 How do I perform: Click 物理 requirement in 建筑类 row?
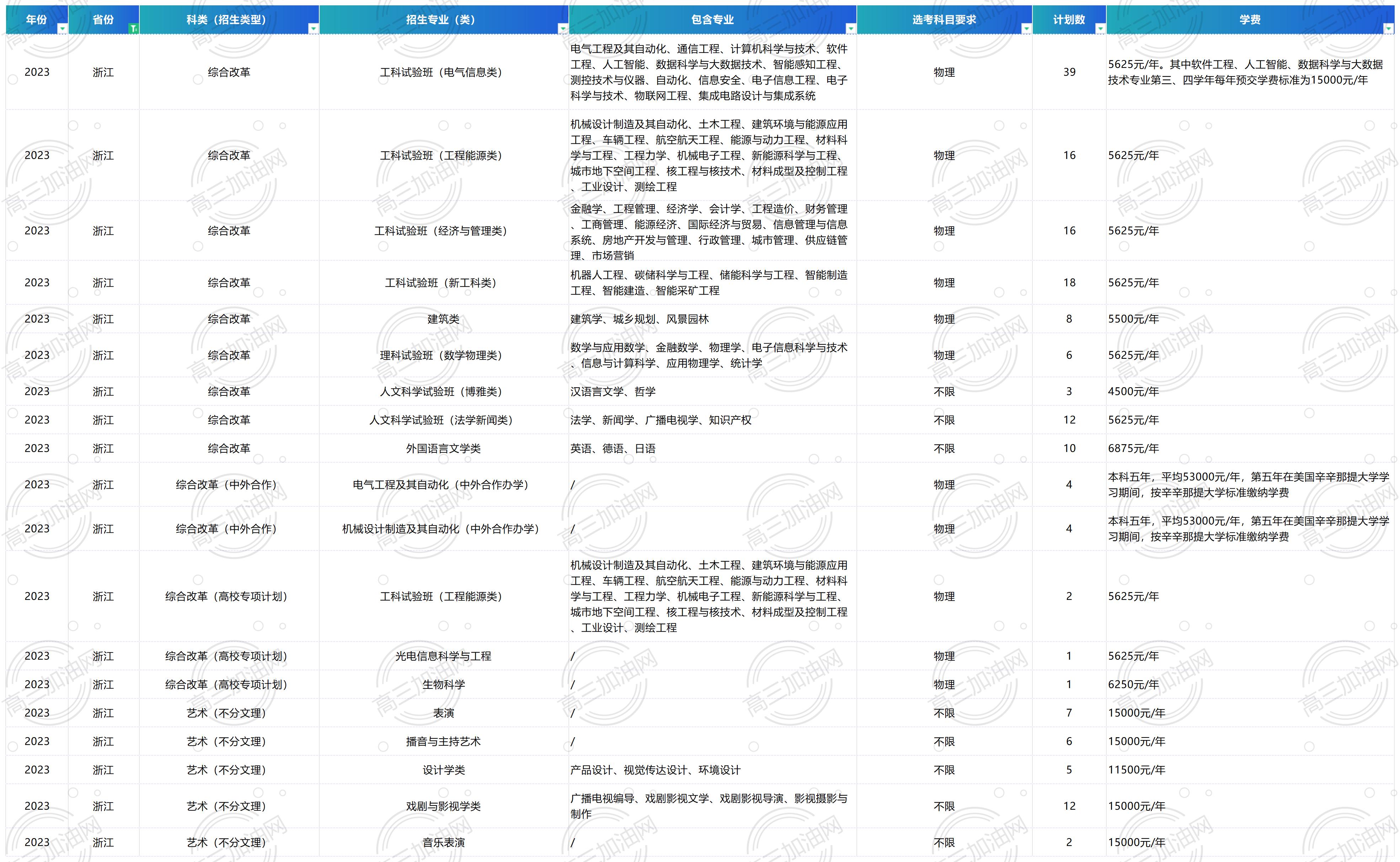(944, 319)
